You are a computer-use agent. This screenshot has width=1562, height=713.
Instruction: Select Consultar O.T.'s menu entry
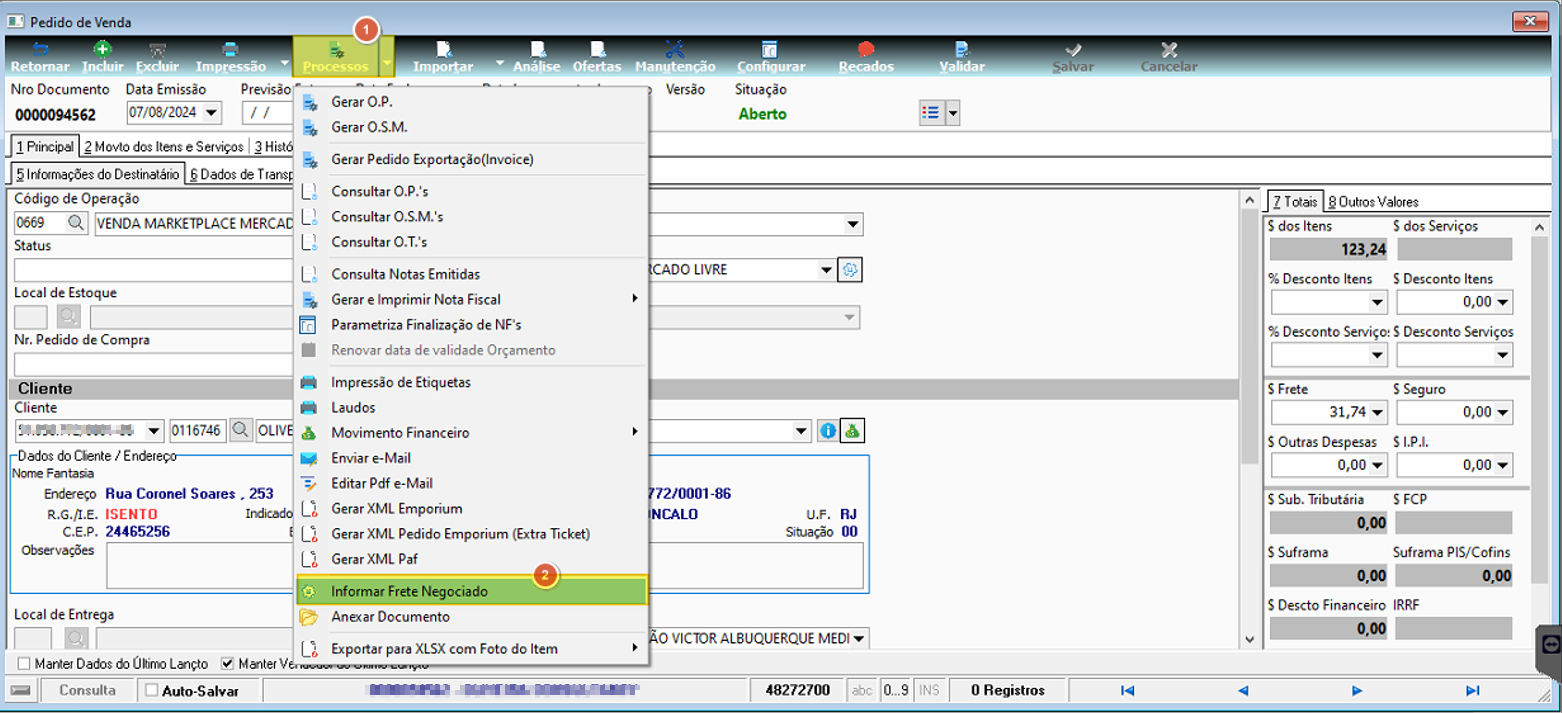click(x=473, y=242)
